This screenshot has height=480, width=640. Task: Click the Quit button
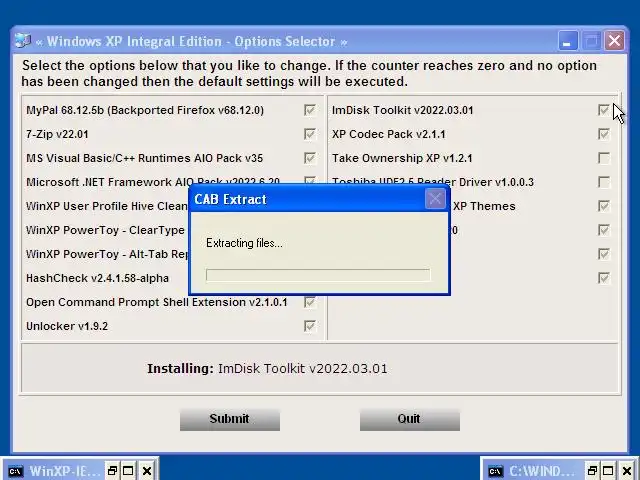point(410,419)
